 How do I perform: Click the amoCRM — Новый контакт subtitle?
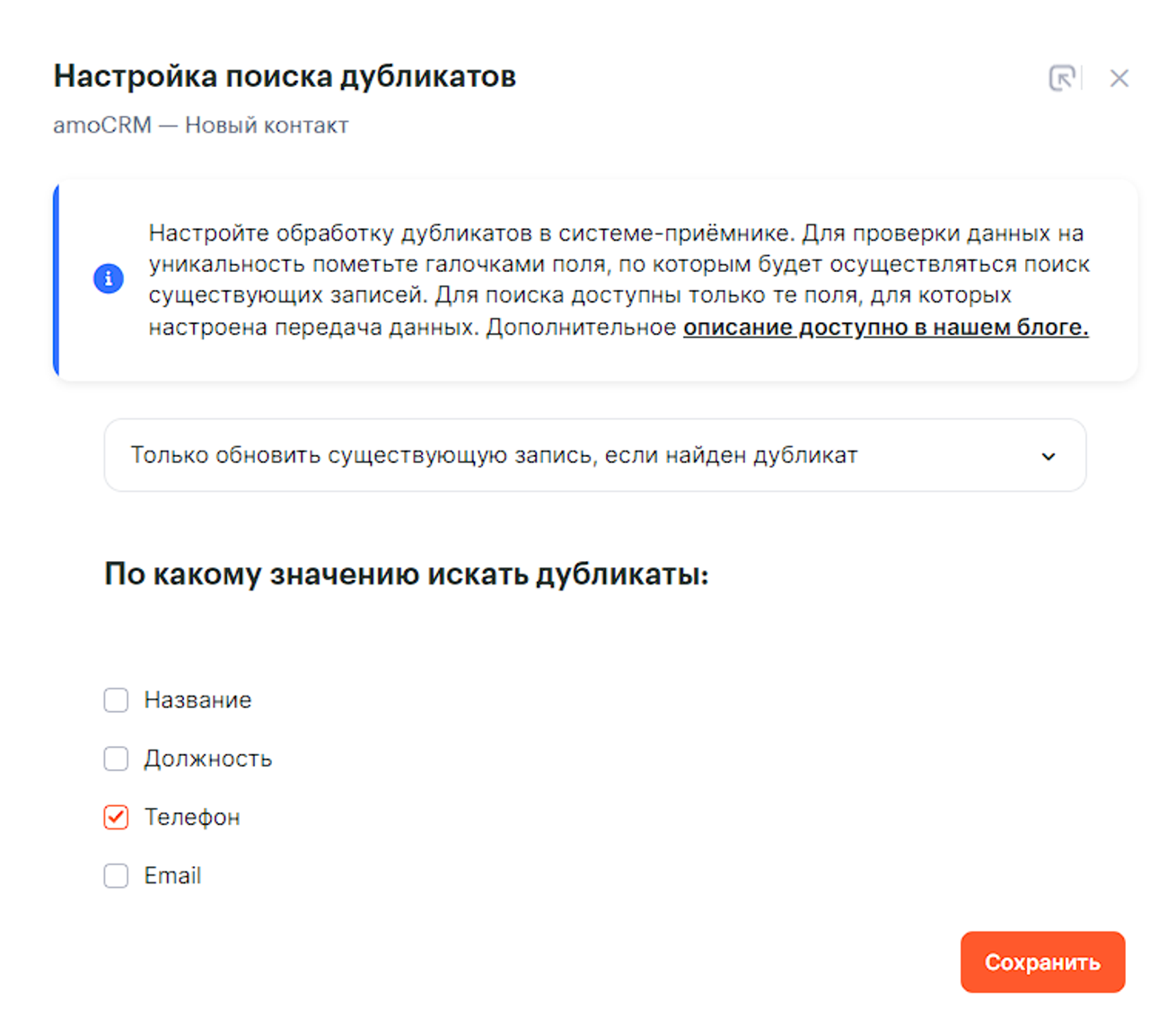click(200, 125)
